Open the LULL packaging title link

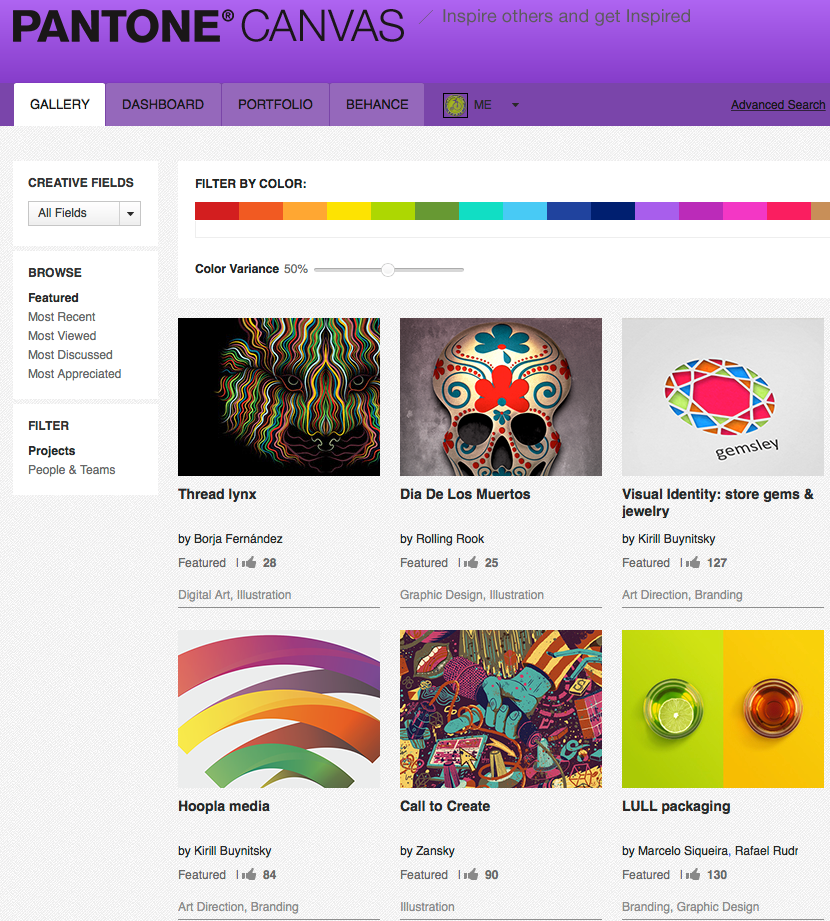(x=676, y=806)
